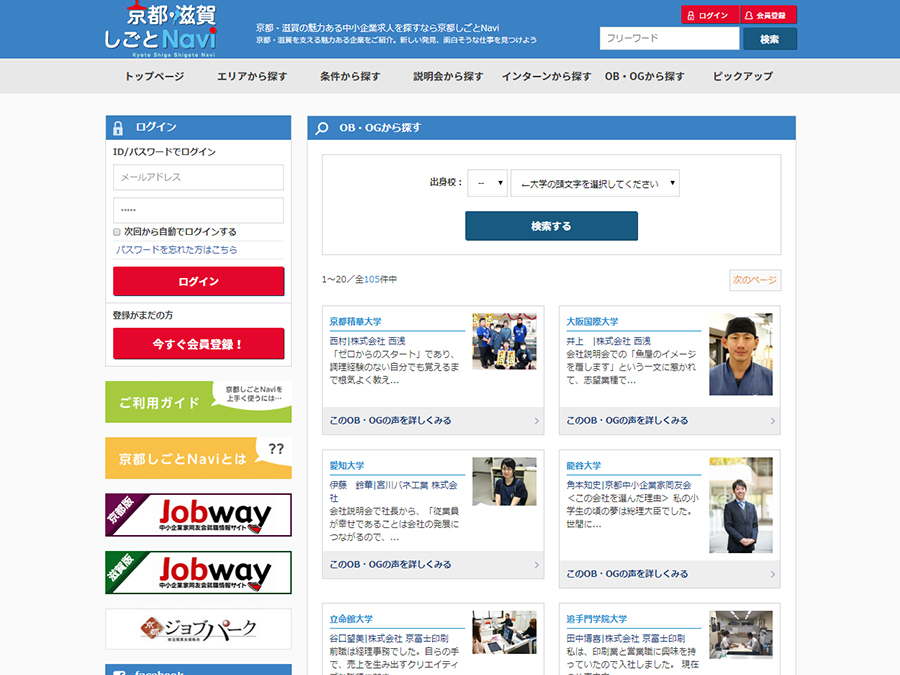View OB・OG details for 愛知大学 card
900x675 pixels.
pos(390,565)
